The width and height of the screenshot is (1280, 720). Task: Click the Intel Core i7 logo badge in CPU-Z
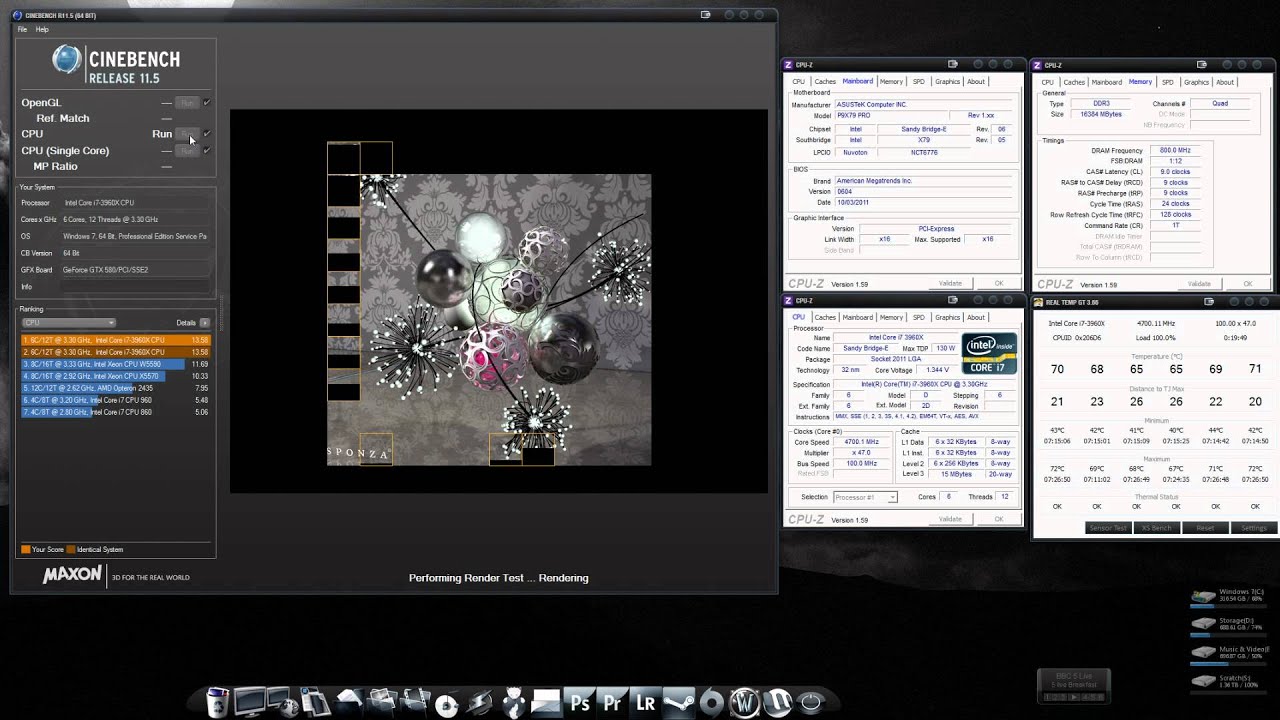point(989,354)
